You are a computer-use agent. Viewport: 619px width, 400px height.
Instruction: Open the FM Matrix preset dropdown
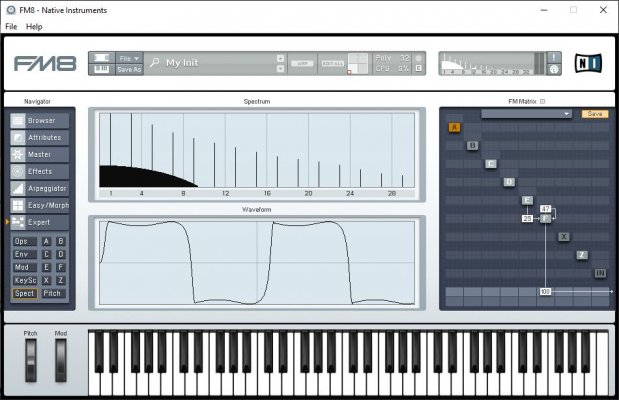coord(526,114)
